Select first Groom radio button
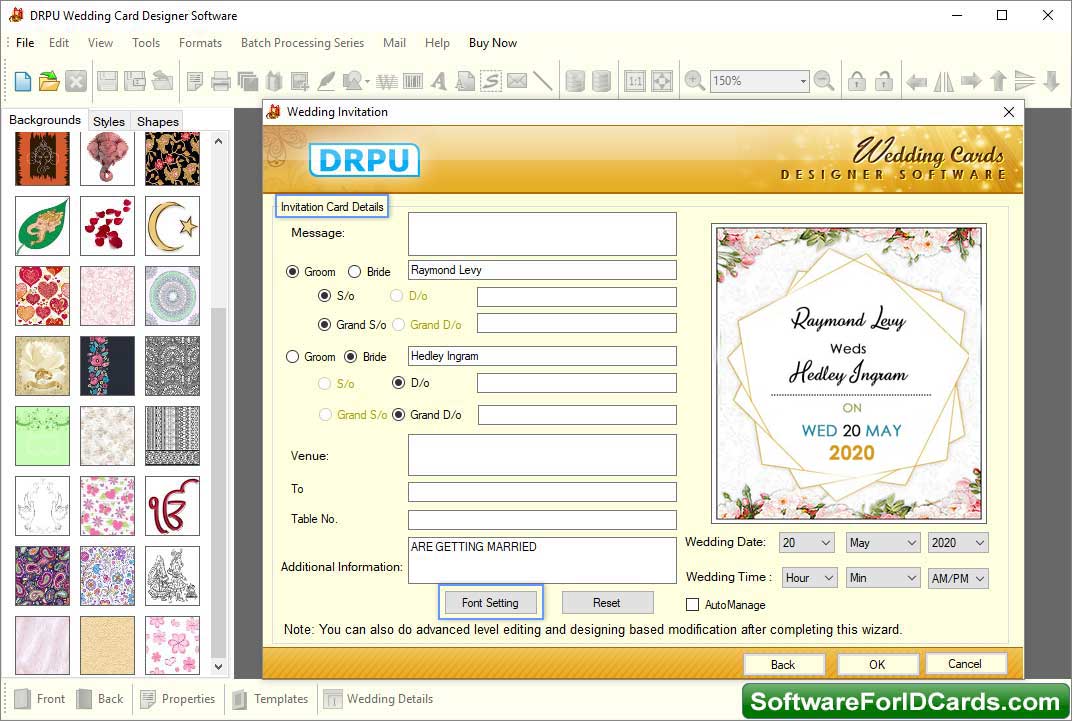 click(293, 271)
